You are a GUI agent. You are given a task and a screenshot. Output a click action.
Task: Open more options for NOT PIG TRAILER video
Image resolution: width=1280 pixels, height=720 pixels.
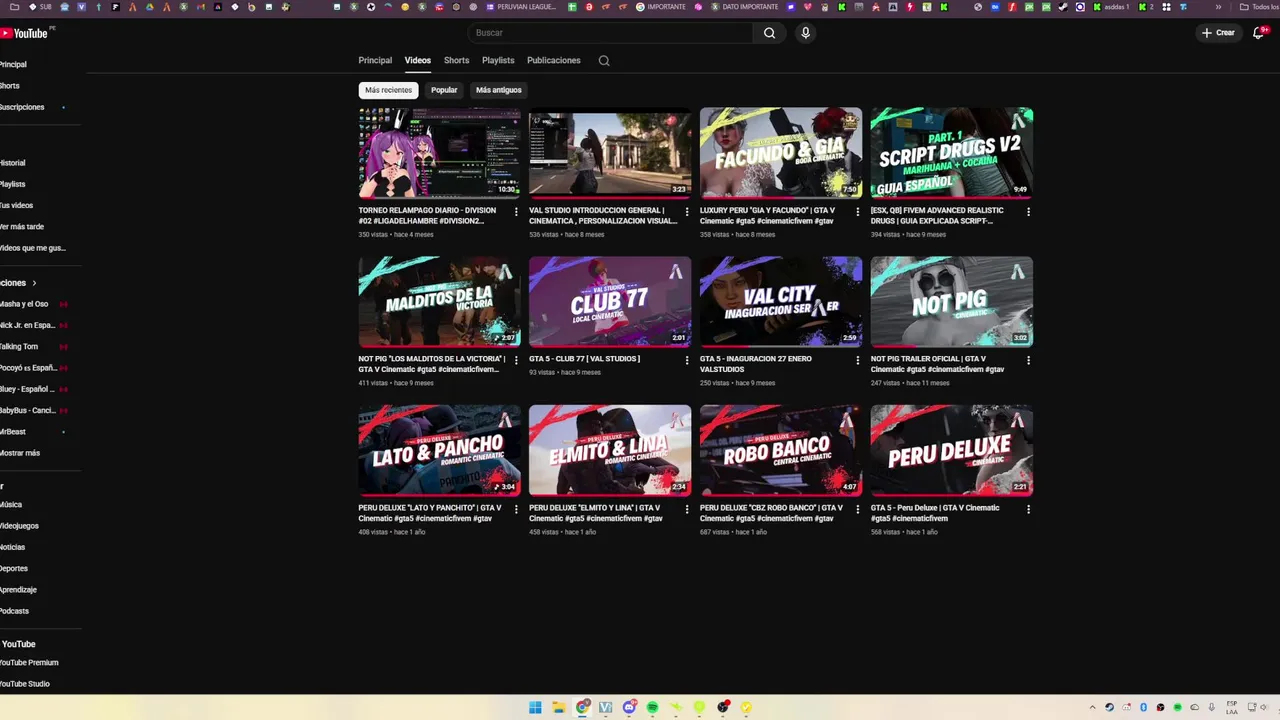click(x=1028, y=360)
